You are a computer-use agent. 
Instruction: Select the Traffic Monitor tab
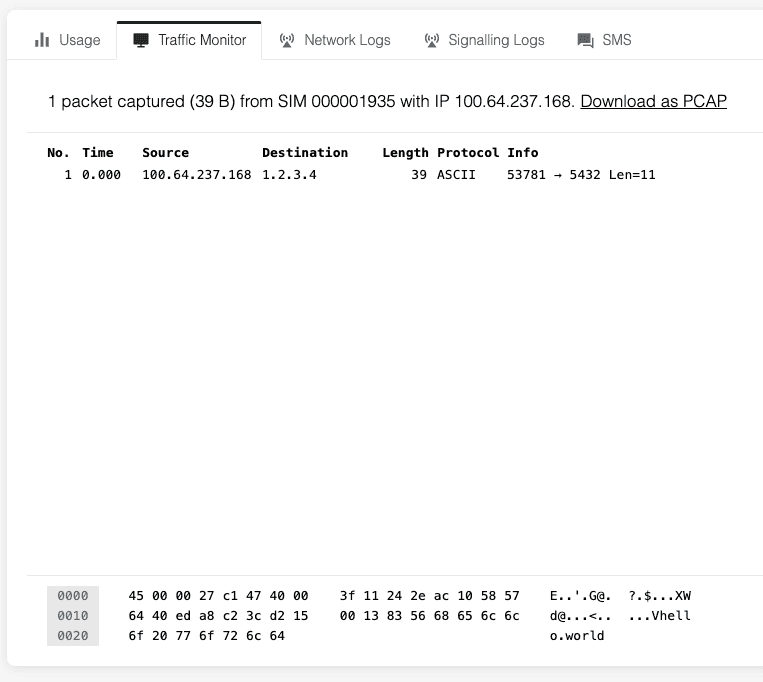pos(189,40)
